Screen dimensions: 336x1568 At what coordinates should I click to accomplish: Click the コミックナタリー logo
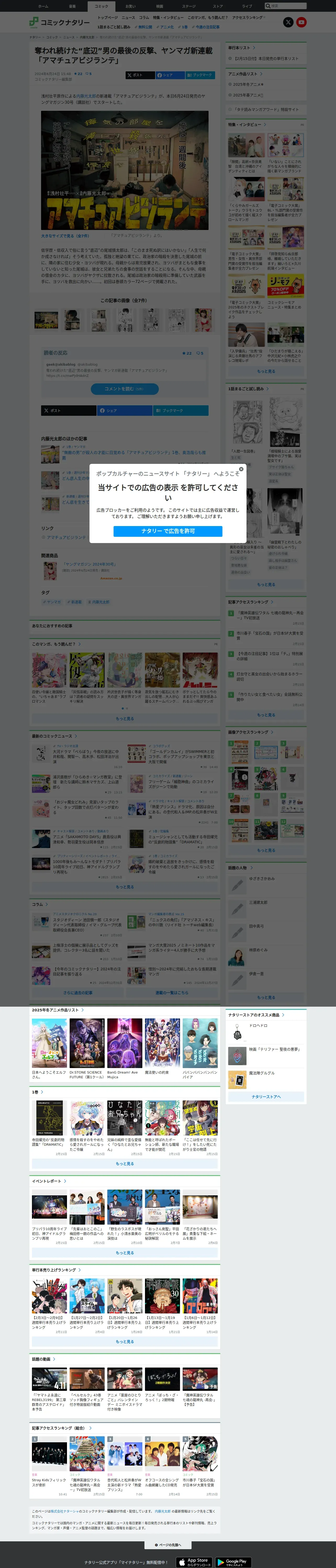tap(59, 22)
